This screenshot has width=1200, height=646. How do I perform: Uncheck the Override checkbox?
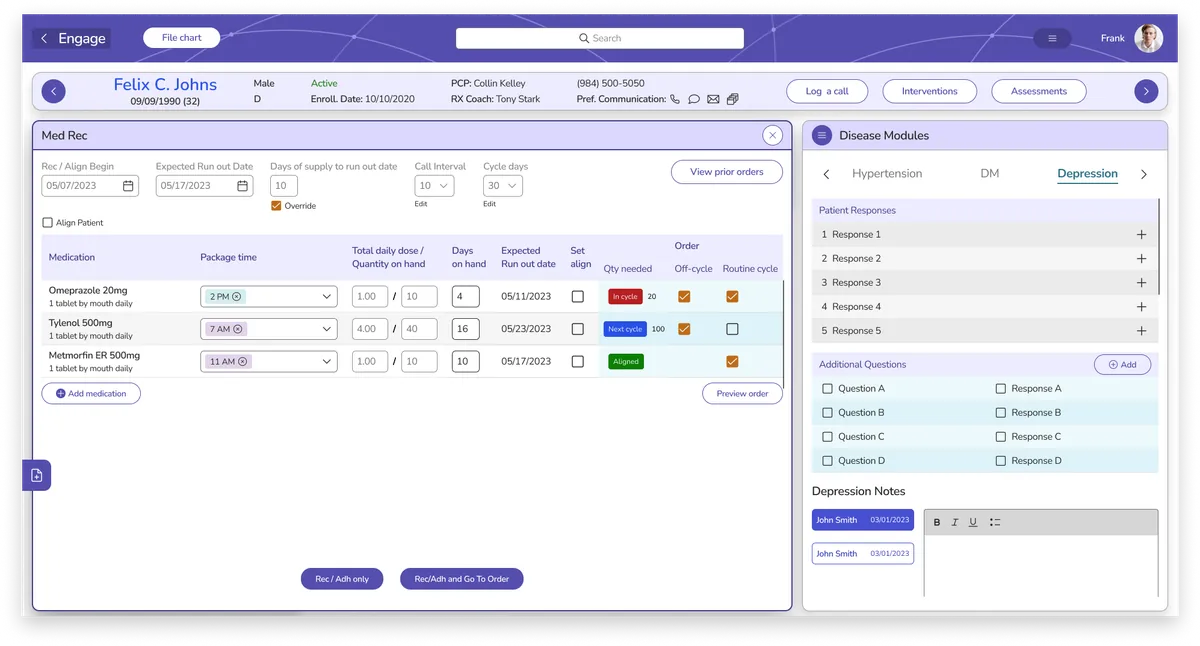pos(276,206)
